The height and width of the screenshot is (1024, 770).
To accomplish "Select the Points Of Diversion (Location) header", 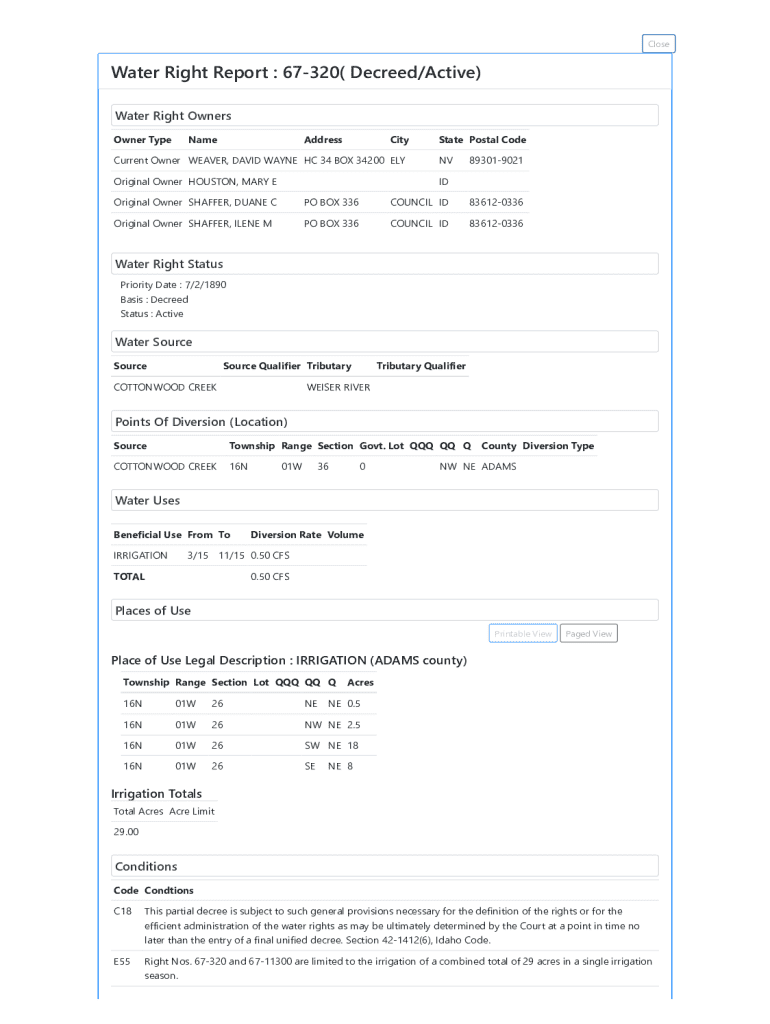I will tap(201, 422).
